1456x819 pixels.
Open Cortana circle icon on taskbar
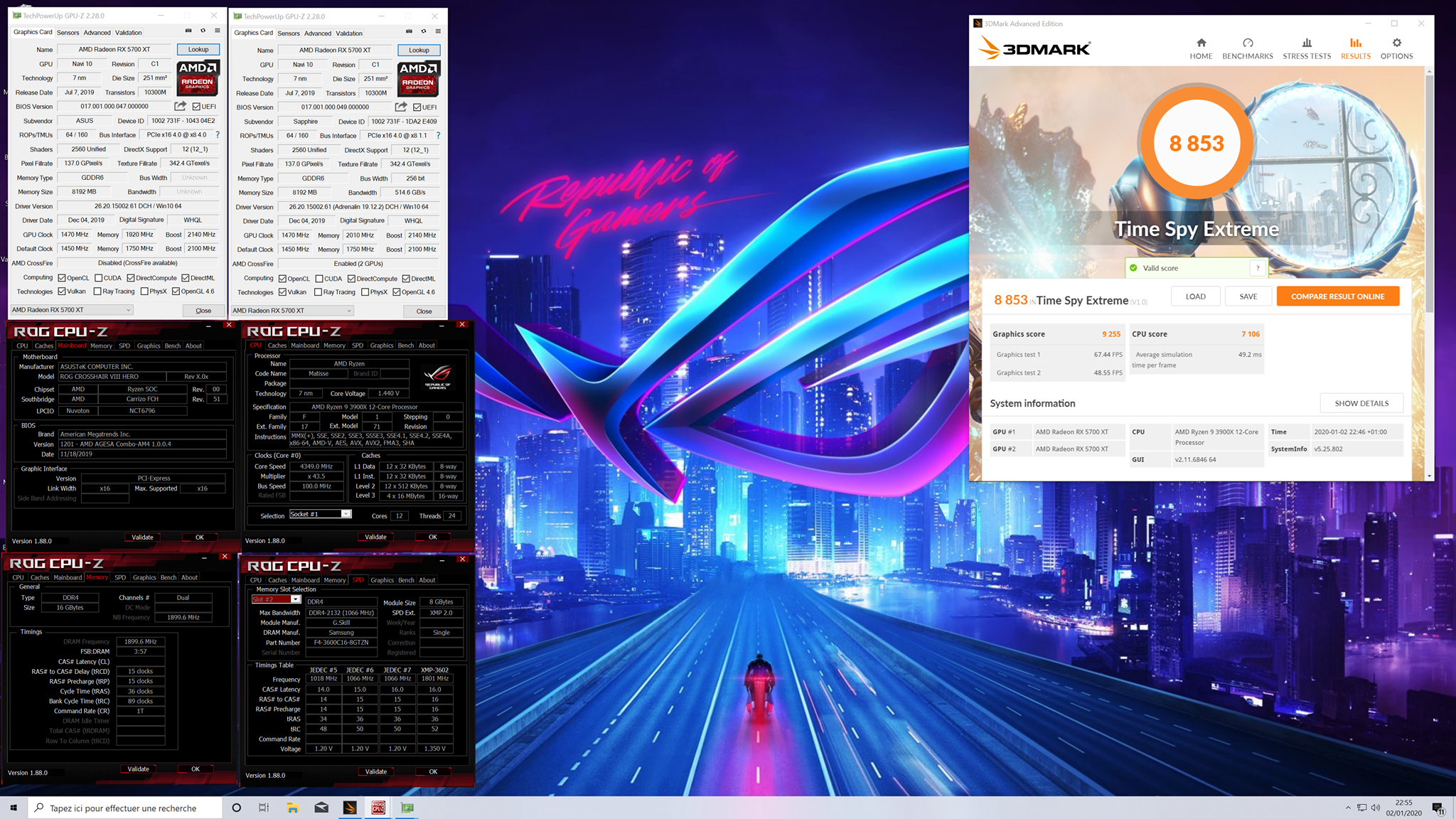[237, 808]
